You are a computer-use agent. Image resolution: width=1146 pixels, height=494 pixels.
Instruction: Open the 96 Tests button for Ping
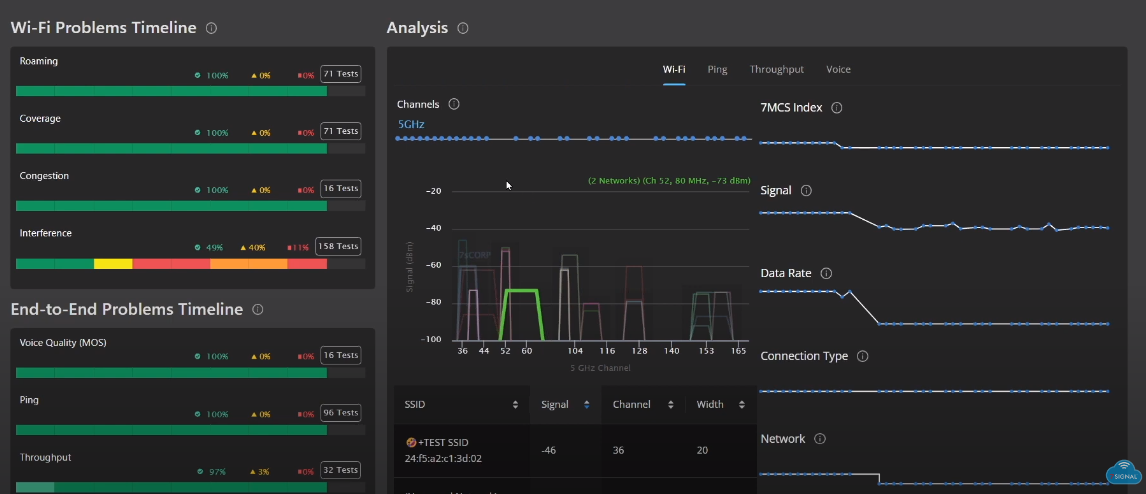tap(340, 413)
